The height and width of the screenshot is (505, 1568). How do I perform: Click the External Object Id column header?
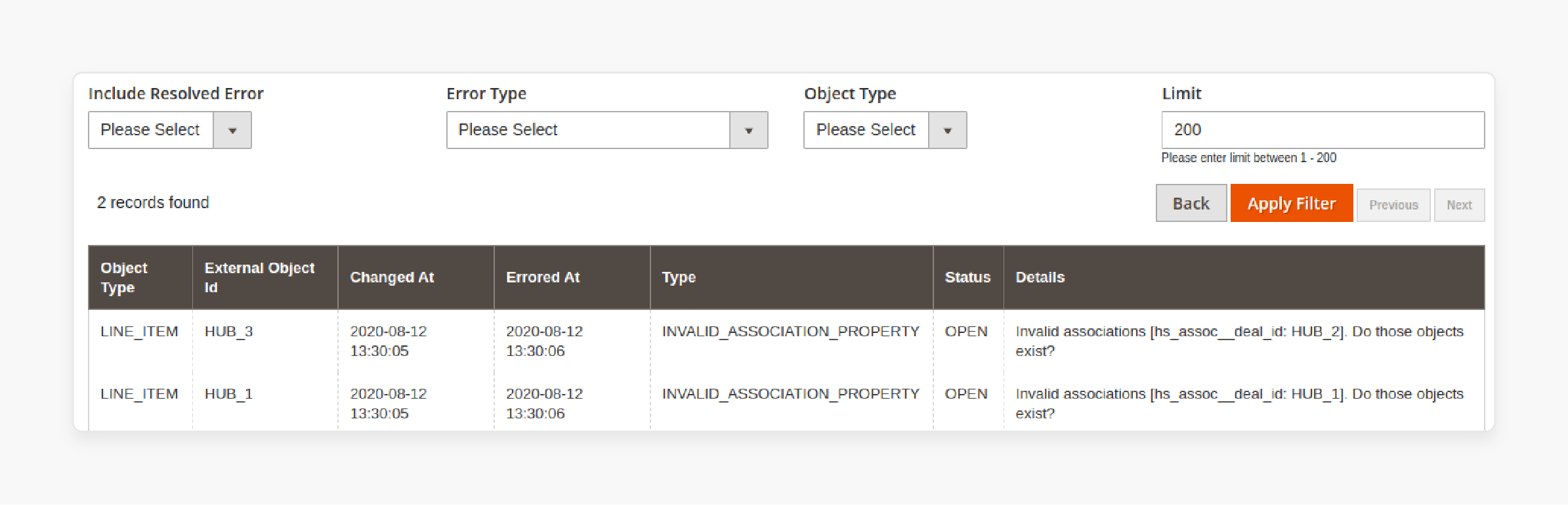click(265, 278)
